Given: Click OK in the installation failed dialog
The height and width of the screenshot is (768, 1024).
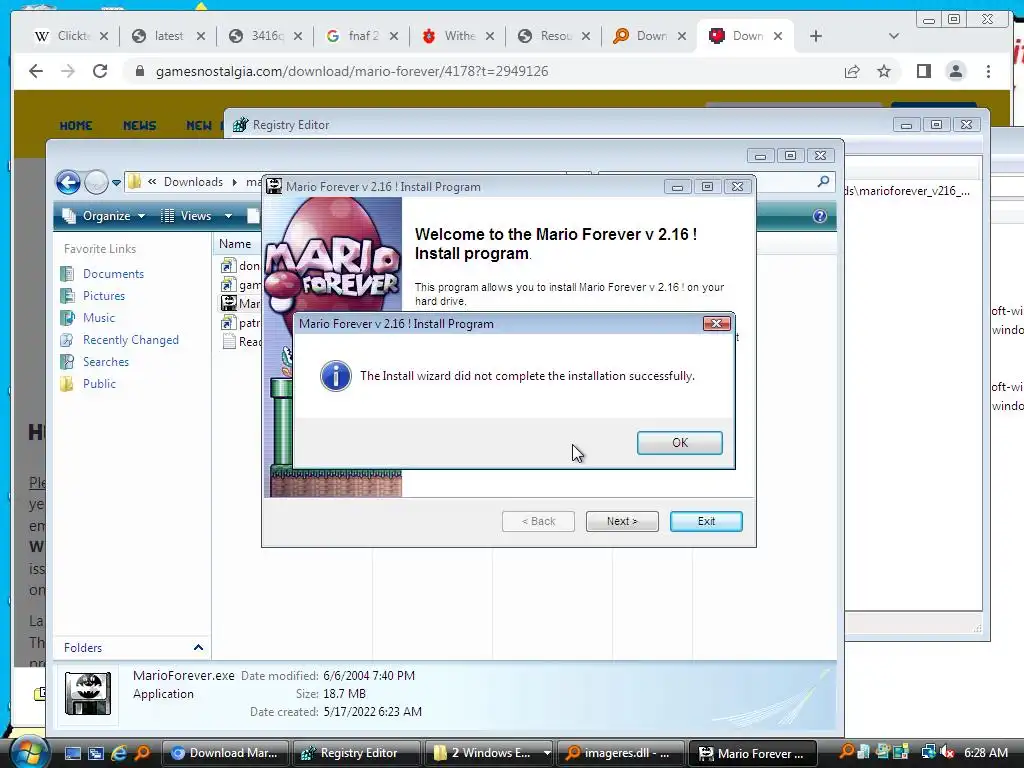Looking at the screenshot, I should point(679,443).
